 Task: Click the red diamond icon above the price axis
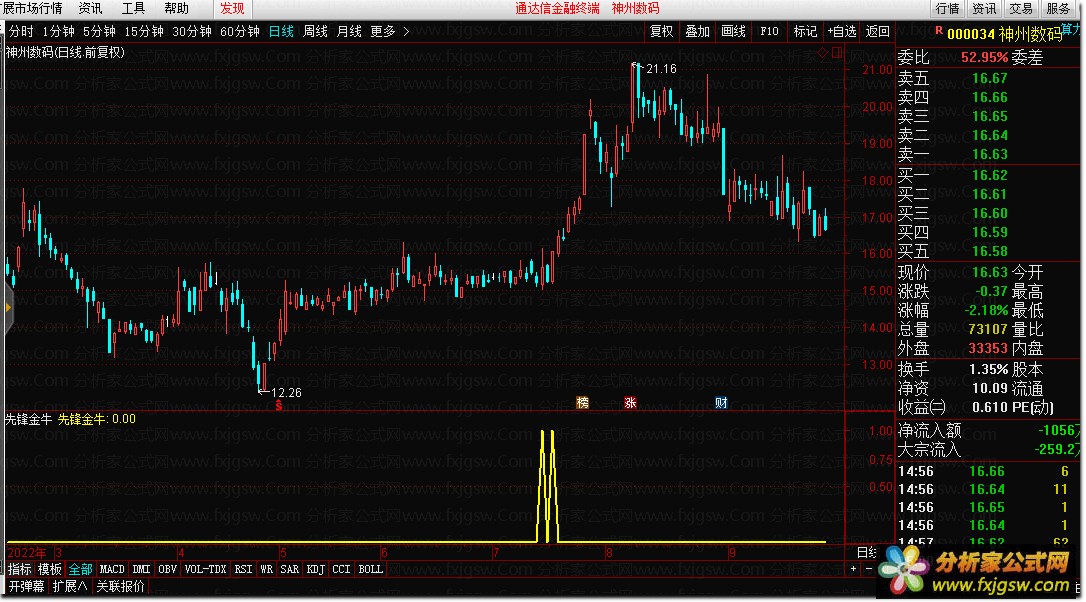tap(823, 53)
